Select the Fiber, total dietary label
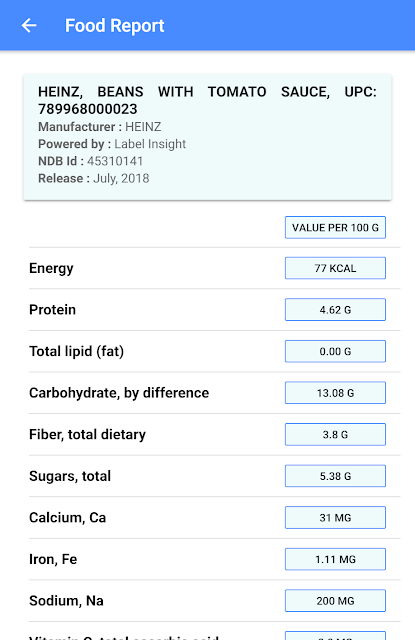This screenshot has width=415, height=640. 87,435
